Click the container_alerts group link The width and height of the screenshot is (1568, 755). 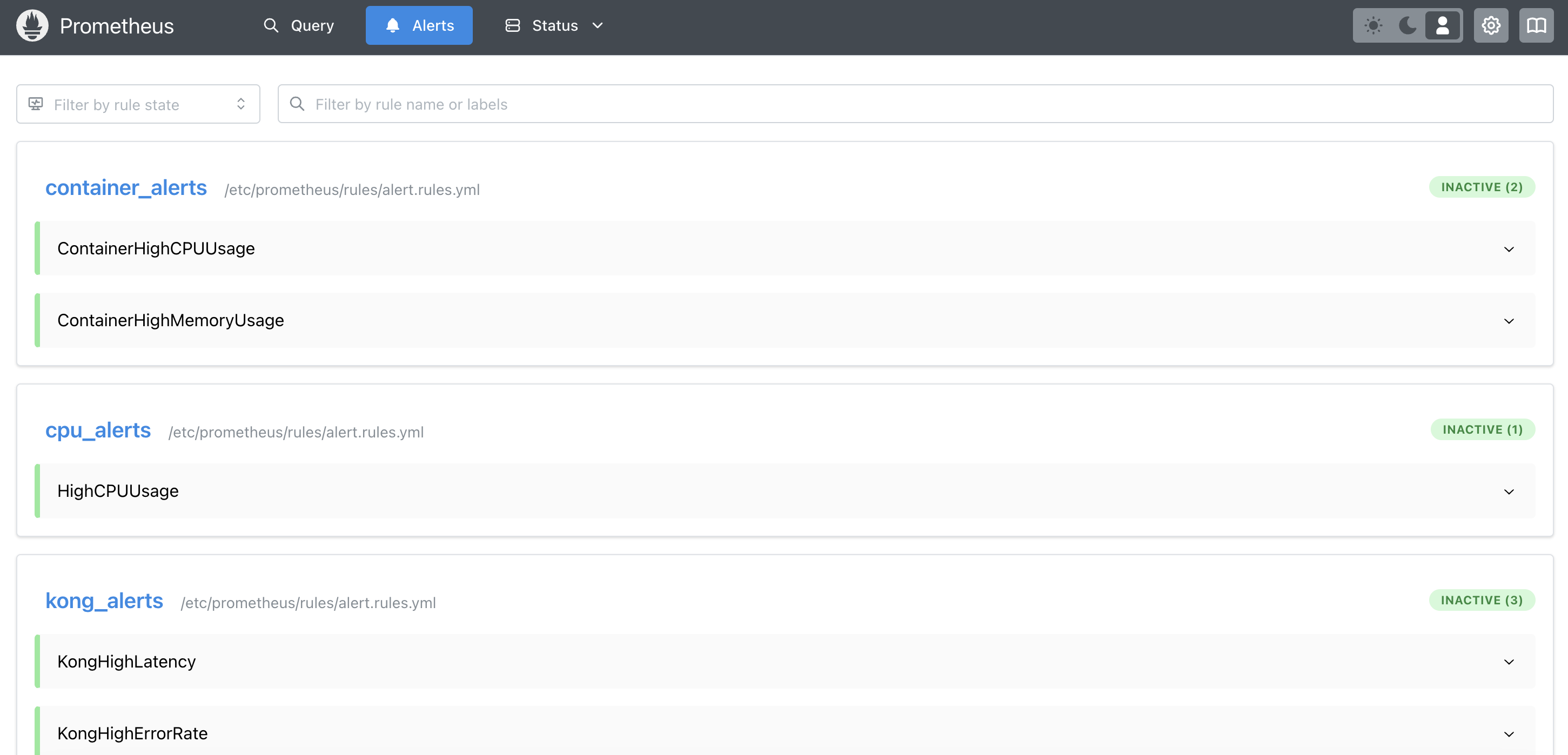pyautogui.click(x=126, y=188)
